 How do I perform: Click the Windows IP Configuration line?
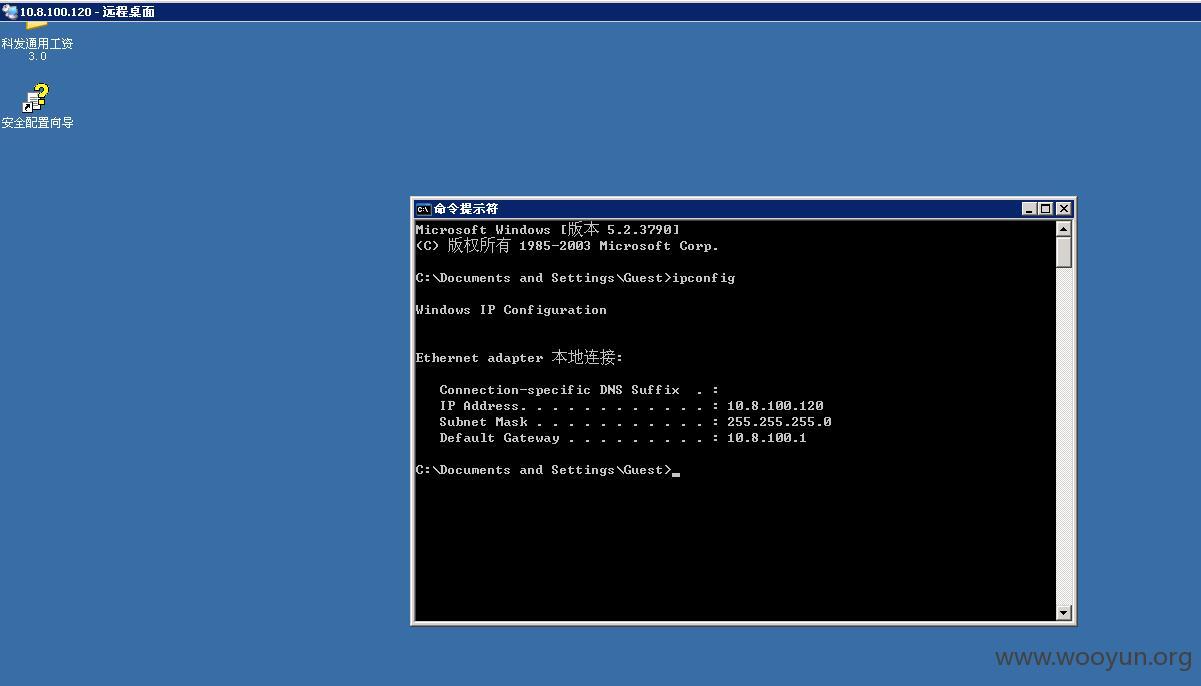tap(511, 310)
